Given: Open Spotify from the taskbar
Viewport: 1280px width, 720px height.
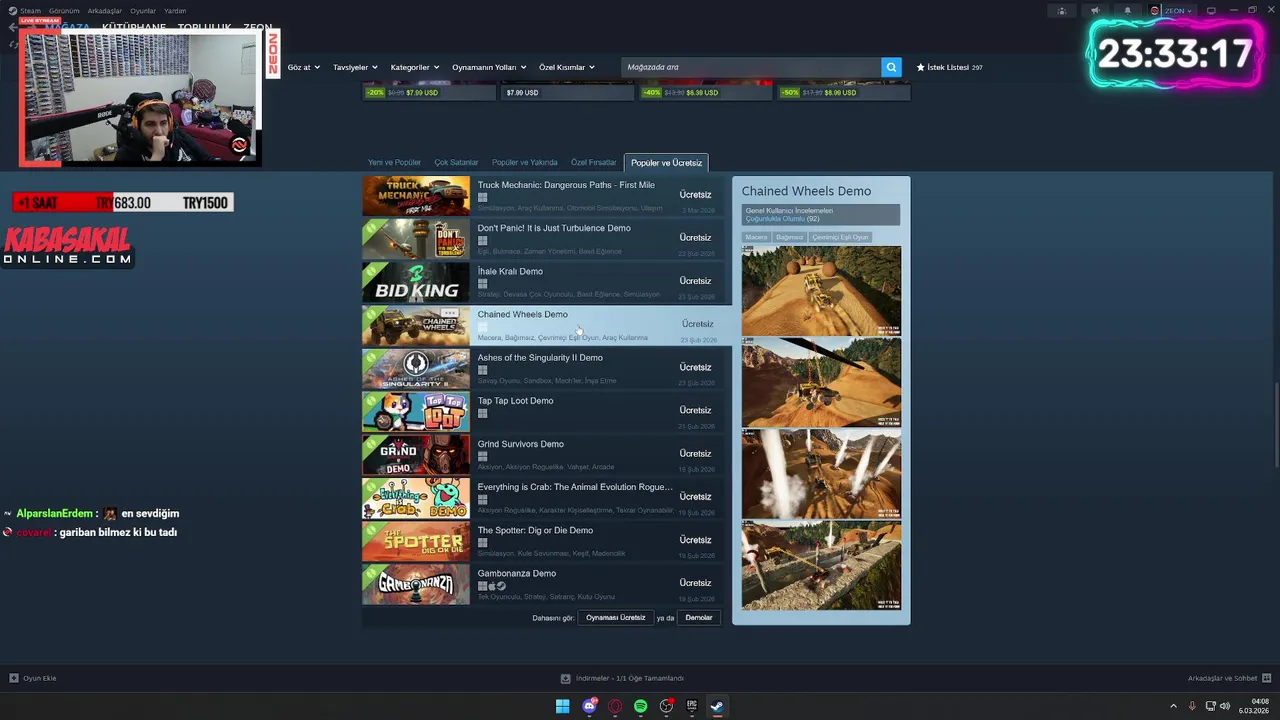Looking at the screenshot, I should coord(640,706).
